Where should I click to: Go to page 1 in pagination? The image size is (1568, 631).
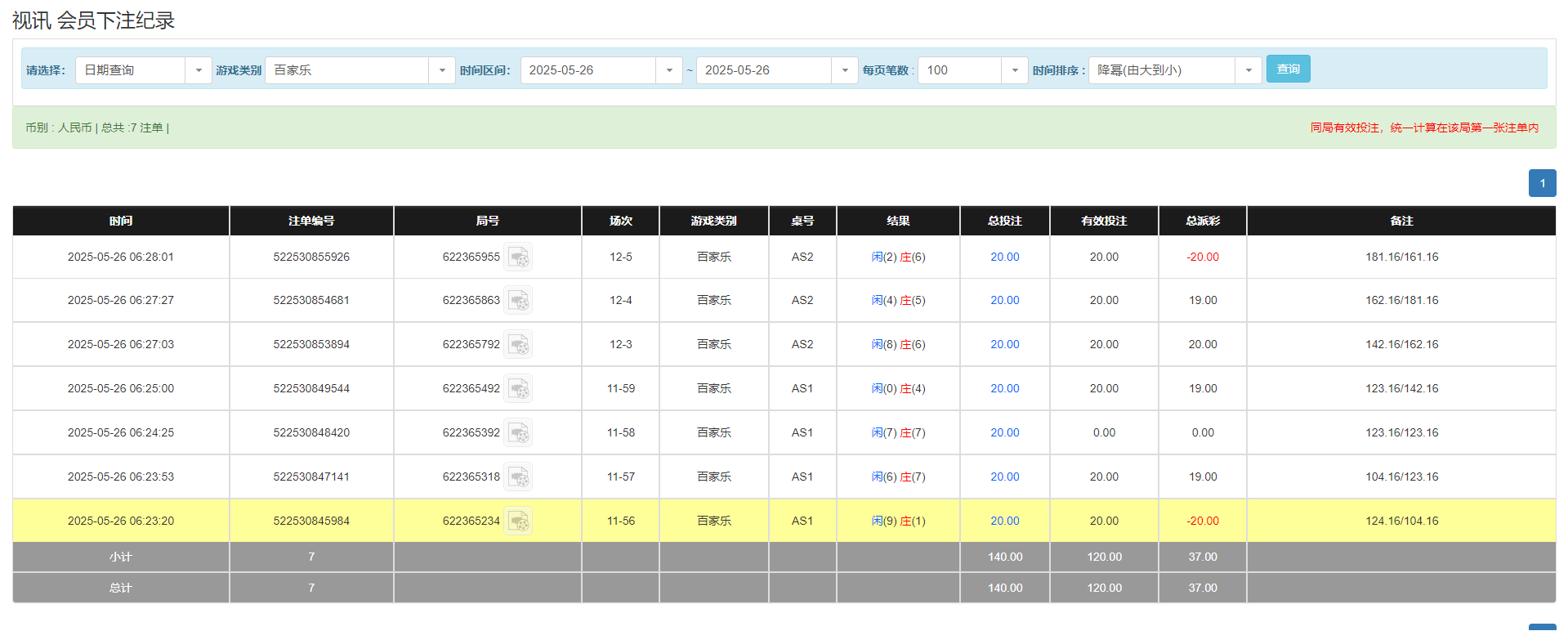[x=1542, y=183]
